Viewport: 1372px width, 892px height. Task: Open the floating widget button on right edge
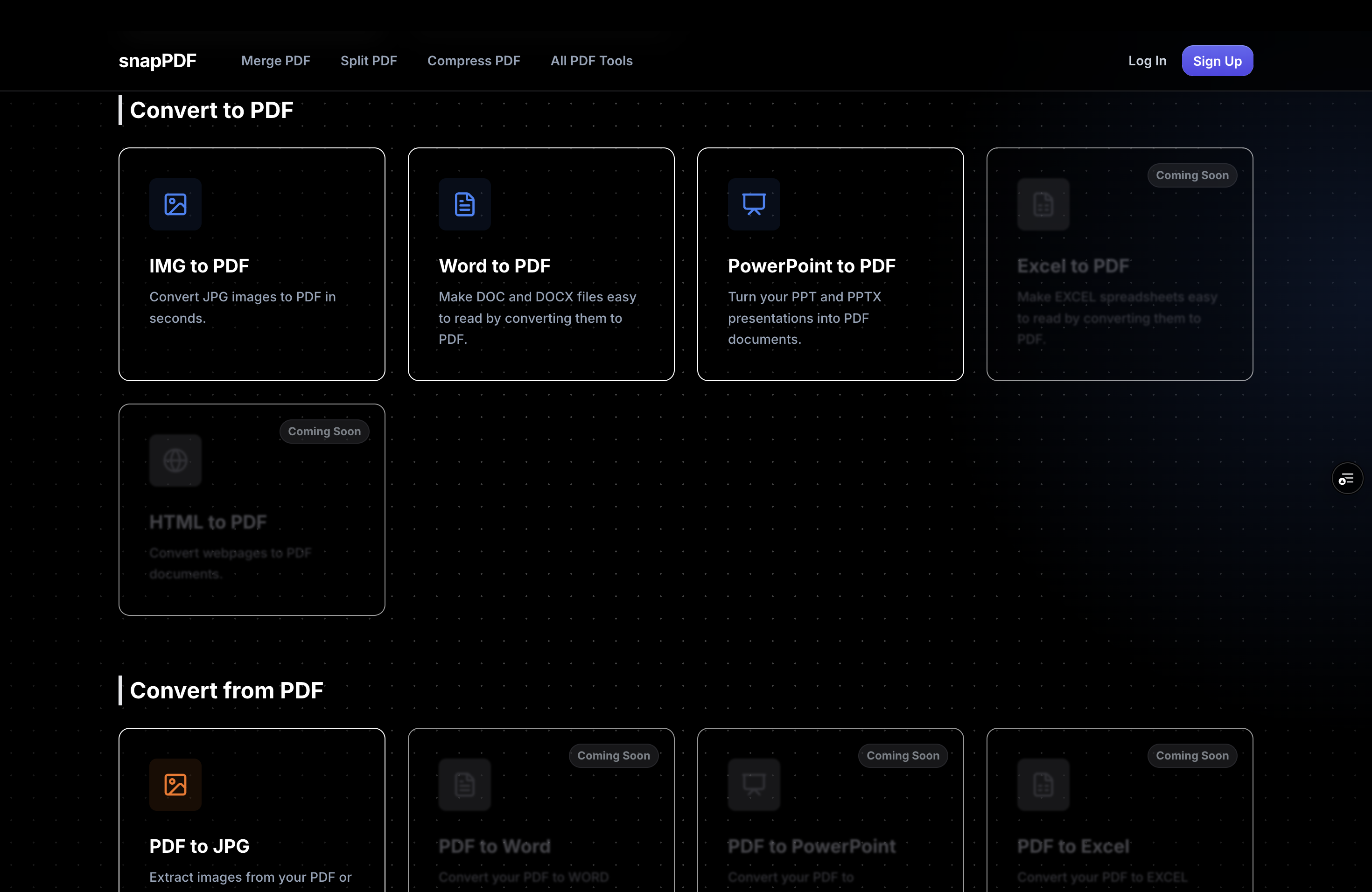[x=1347, y=478]
